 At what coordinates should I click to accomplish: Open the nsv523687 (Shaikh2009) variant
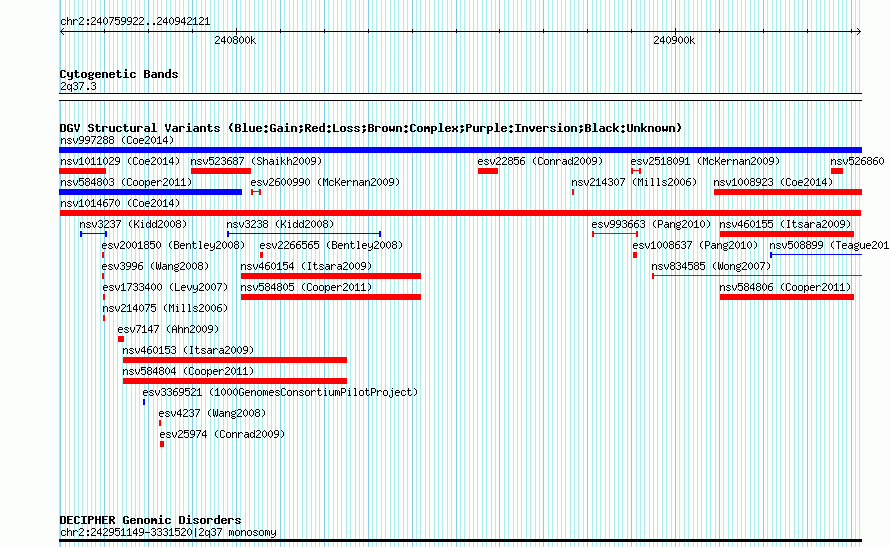[256, 162]
